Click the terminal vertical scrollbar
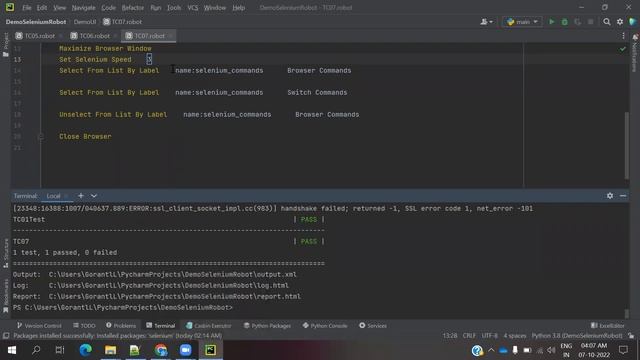The height and width of the screenshot is (360, 640). (627, 313)
